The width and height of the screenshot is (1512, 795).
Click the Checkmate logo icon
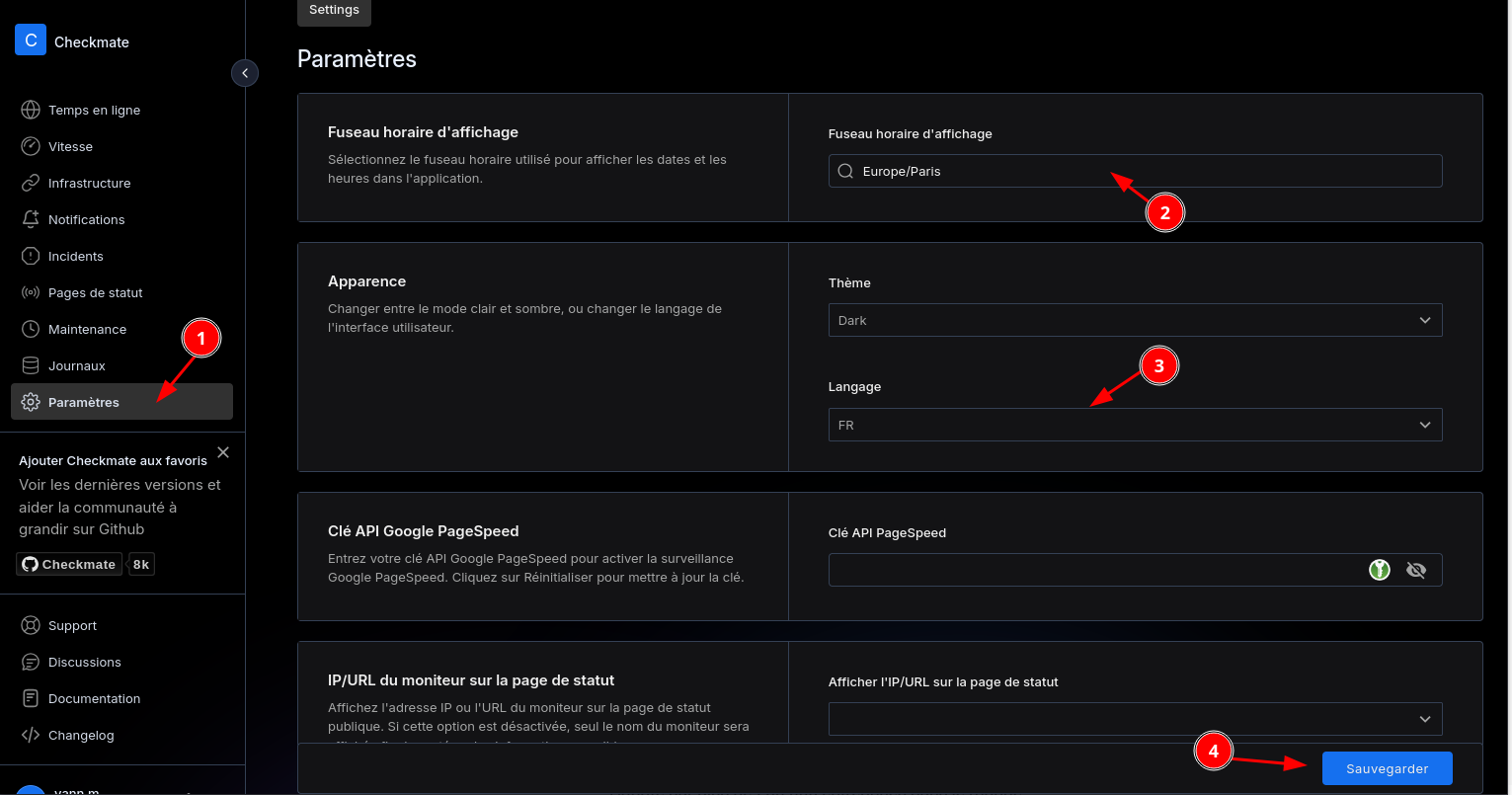click(31, 40)
